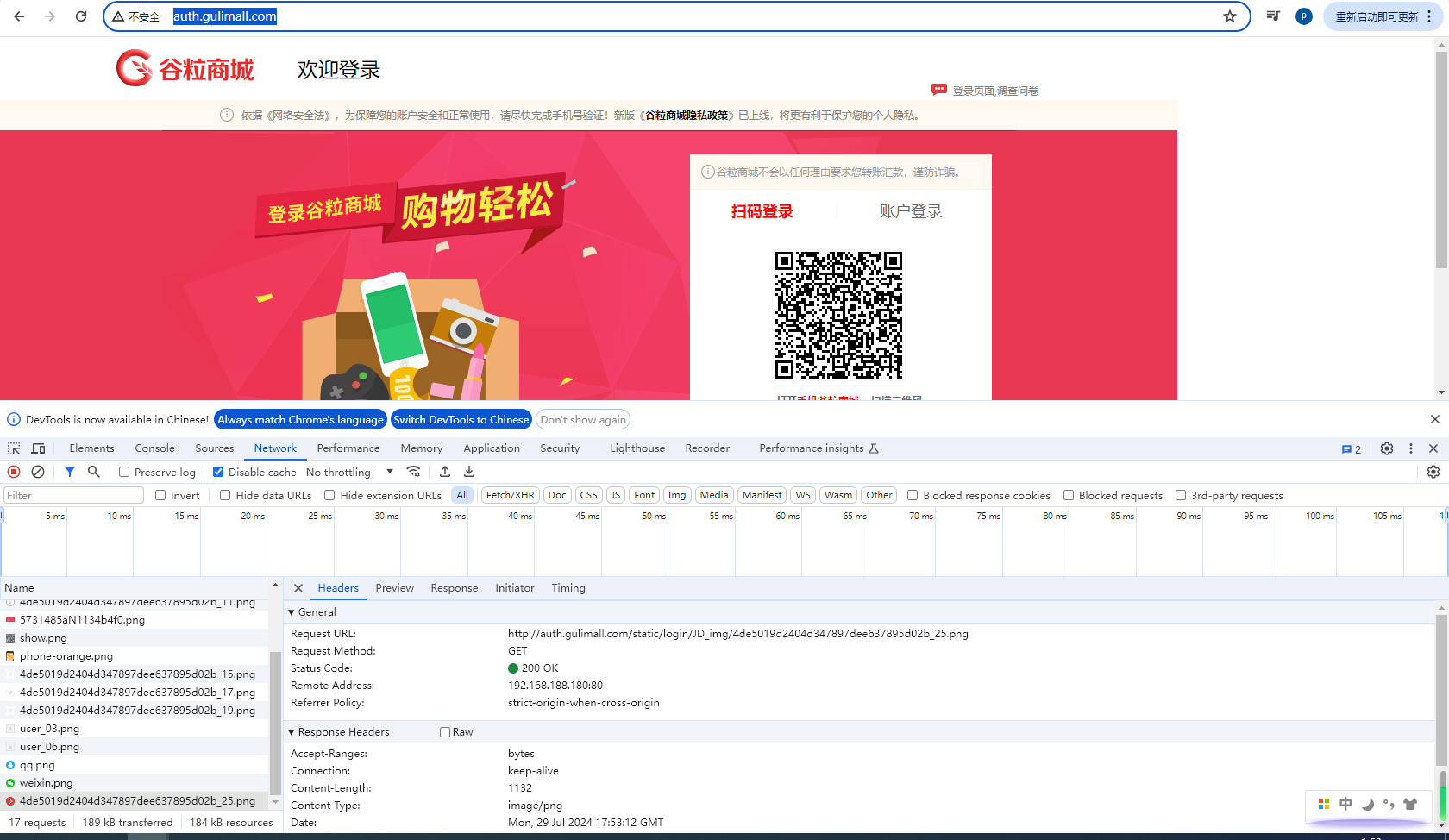1449x840 pixels.
Task: Toggle Raw response headers checkbox
Action: tap(445, 732)
